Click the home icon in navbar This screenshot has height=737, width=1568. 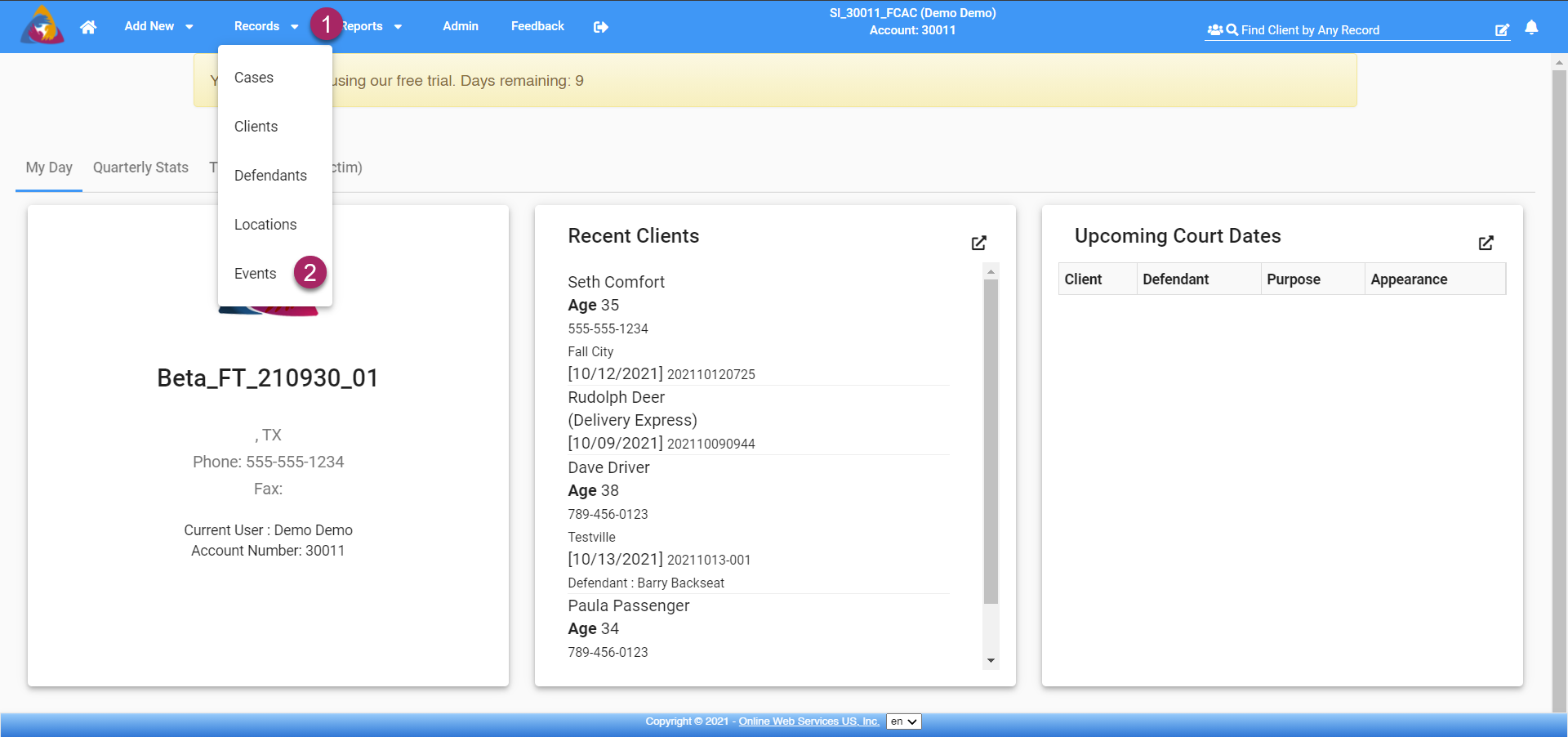click(x=88, y=27)
